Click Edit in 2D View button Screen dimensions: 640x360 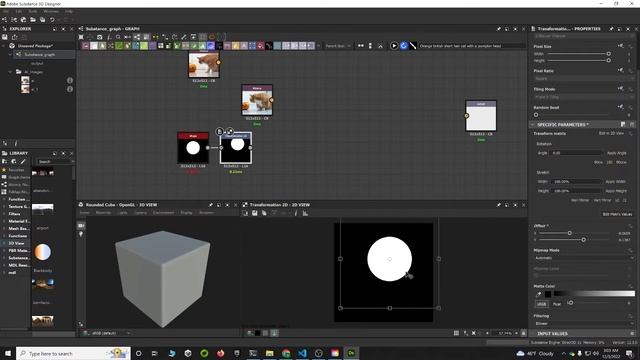[x=611, y=133]
